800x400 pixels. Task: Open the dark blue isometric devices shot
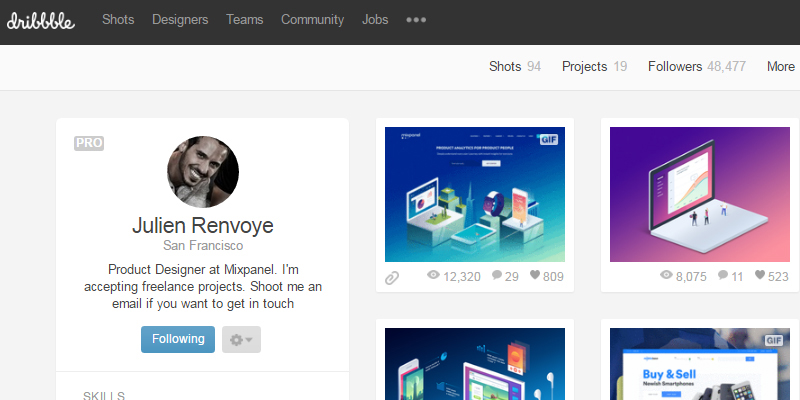pyautogui.click(x=475, y=364)
